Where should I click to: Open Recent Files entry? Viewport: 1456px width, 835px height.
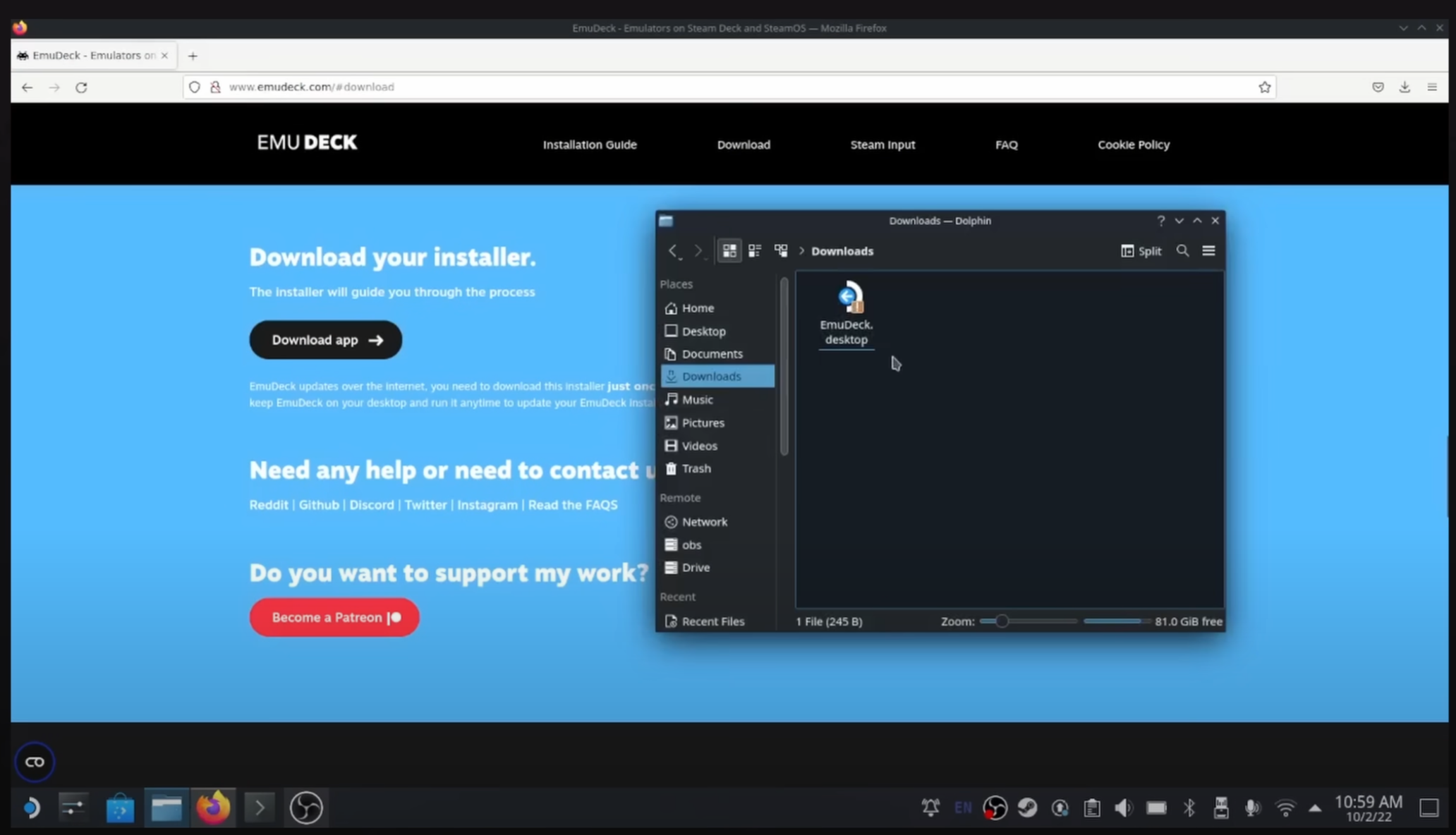(717, 621)
